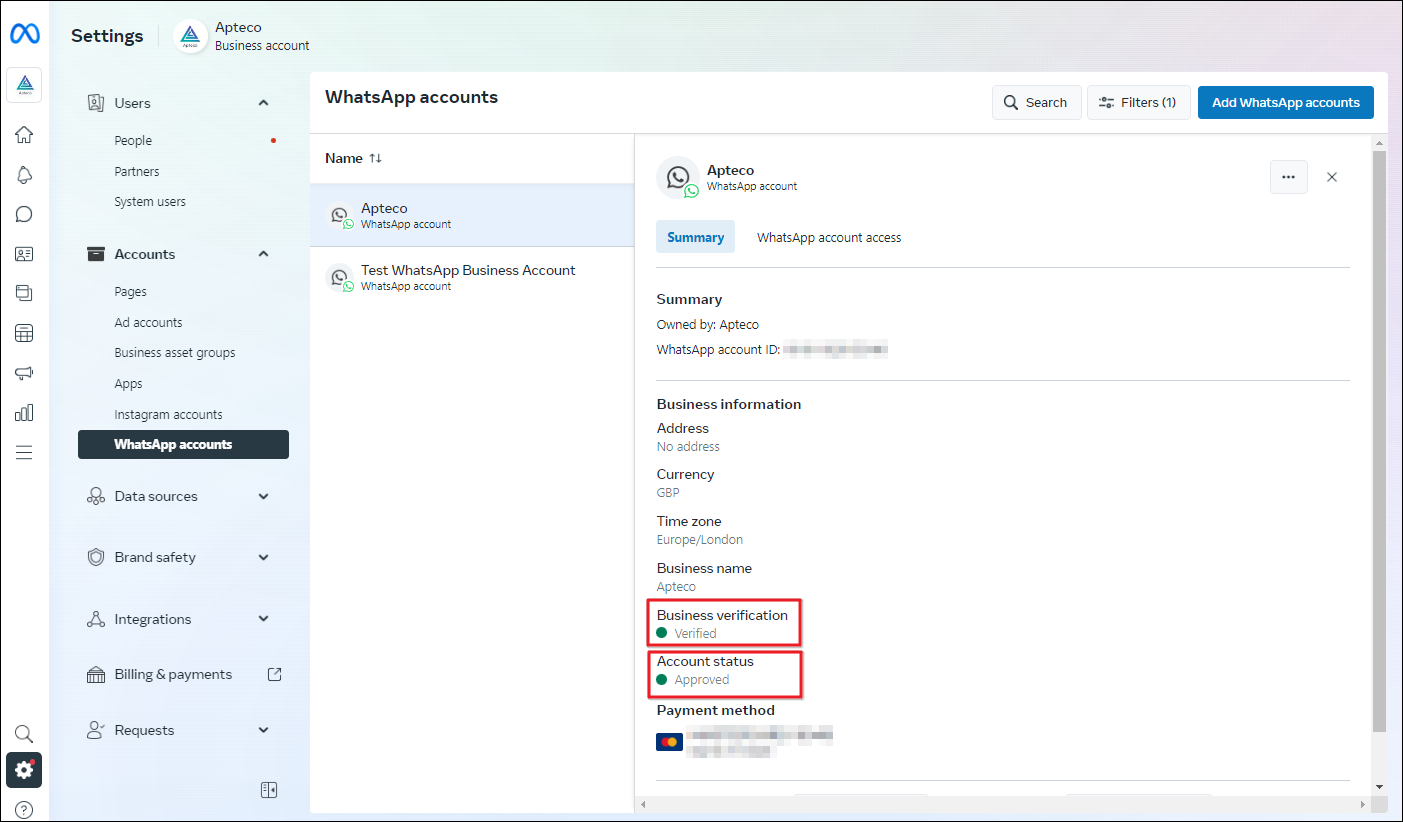Screen dimensions: 1403x822
Task: Click the "WhatsApp account ID:" label
Action: 718,350
